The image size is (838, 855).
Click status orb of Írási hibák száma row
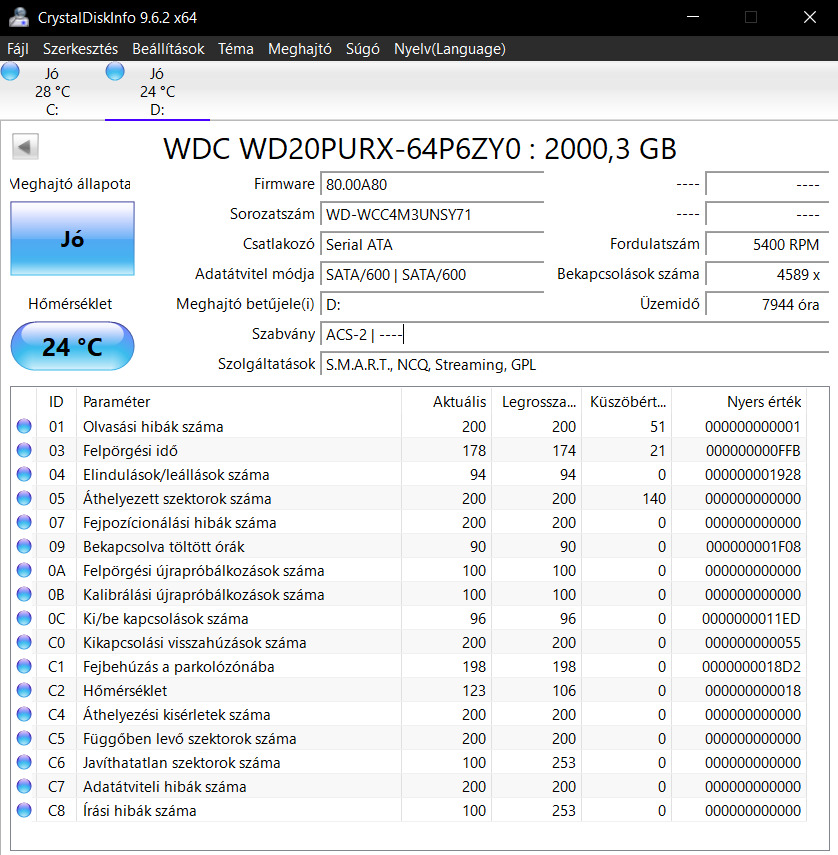click(24, 810)
